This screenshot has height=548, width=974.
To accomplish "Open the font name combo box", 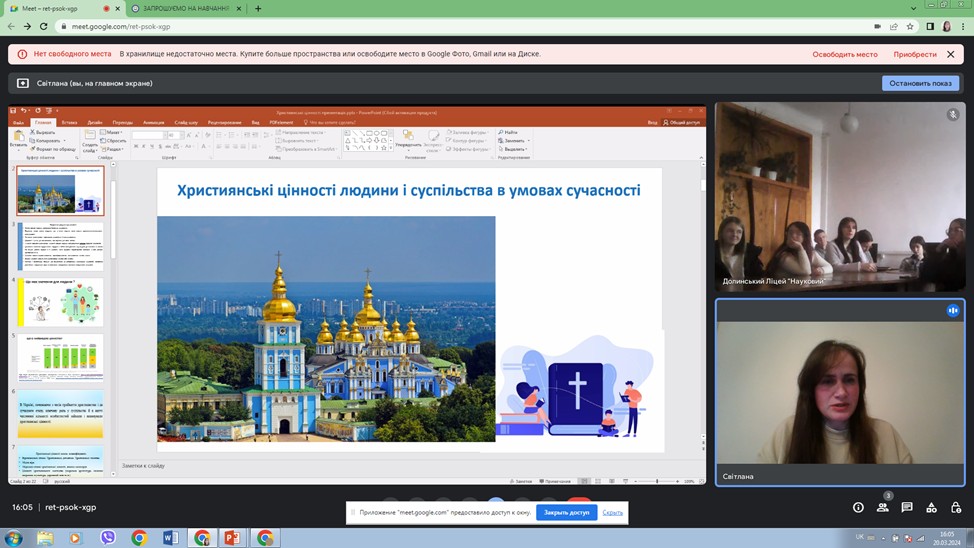I will tap(148, 135).
